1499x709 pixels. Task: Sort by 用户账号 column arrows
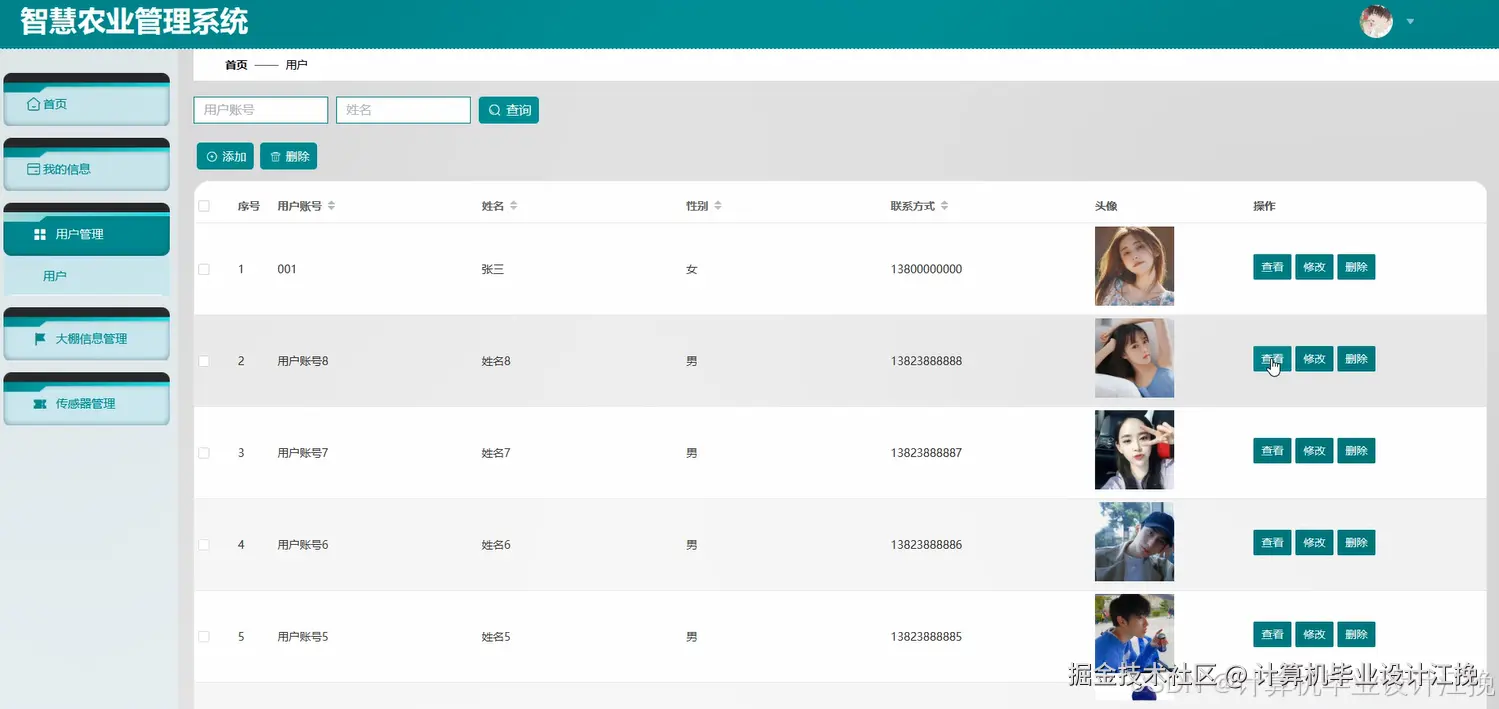pyautogui.click(x=331, y=206)
